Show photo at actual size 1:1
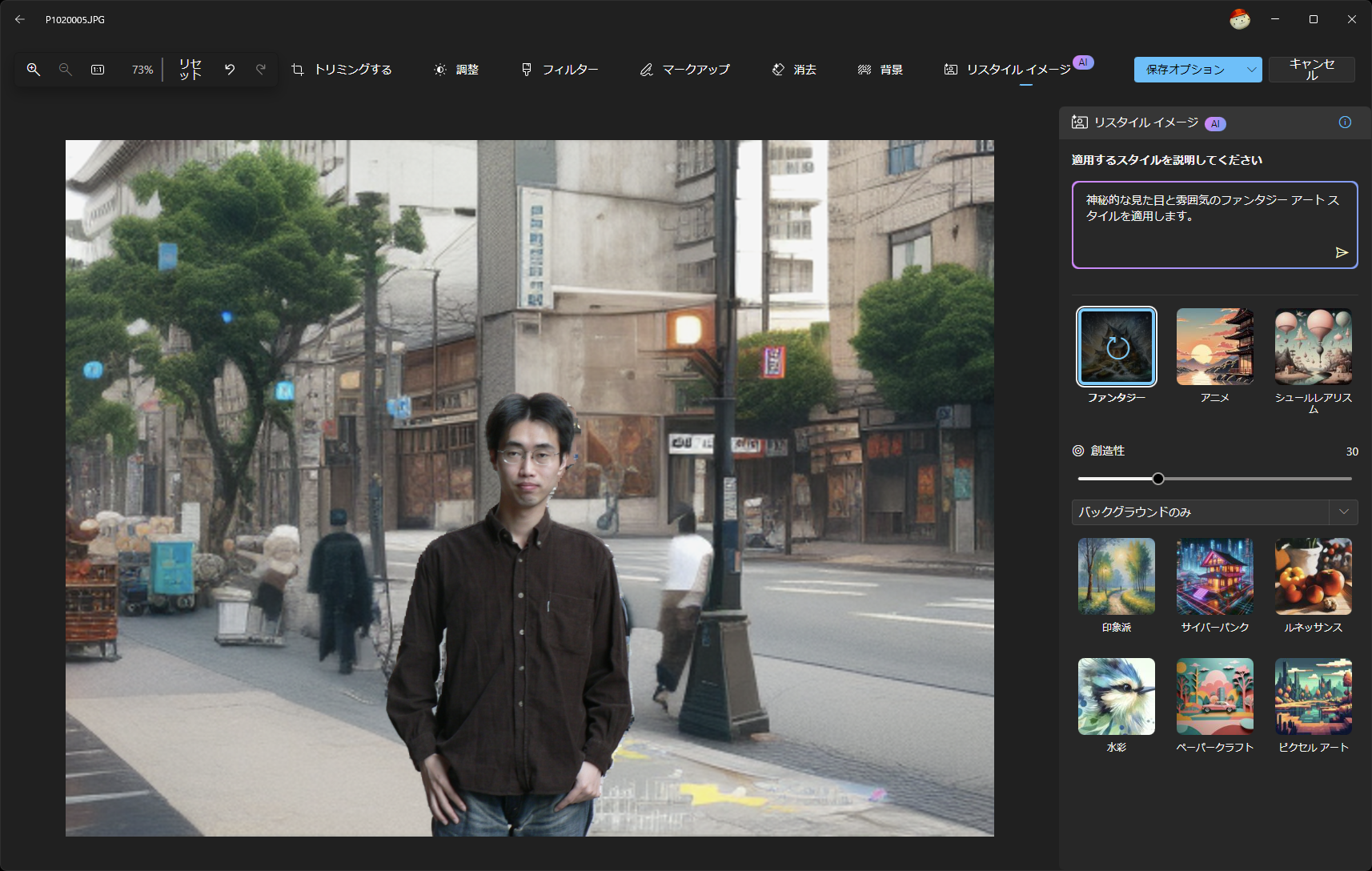 pyautogui.click(x=98, y=70)
